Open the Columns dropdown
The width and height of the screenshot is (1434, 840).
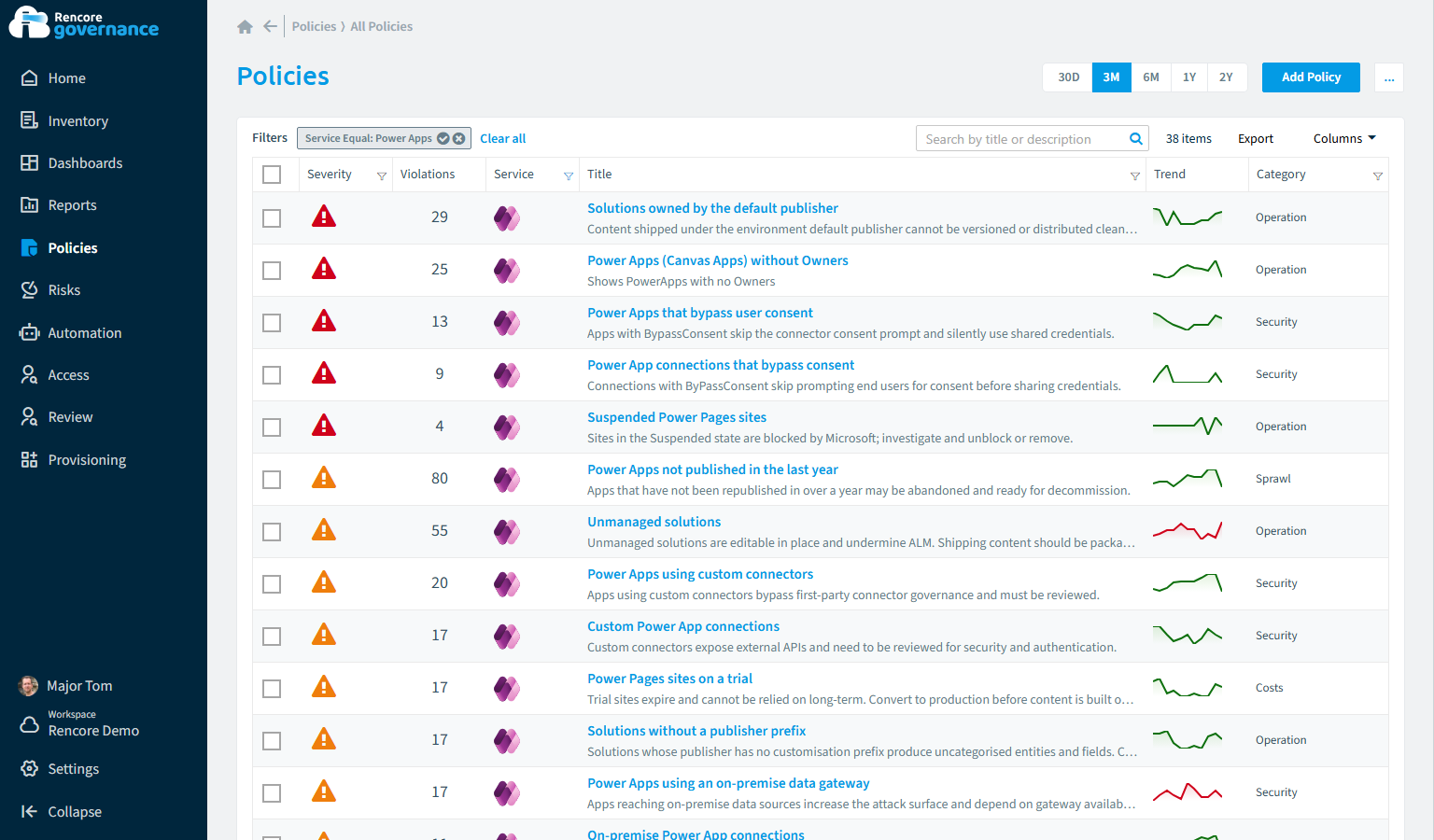[x=1344, y=138]
